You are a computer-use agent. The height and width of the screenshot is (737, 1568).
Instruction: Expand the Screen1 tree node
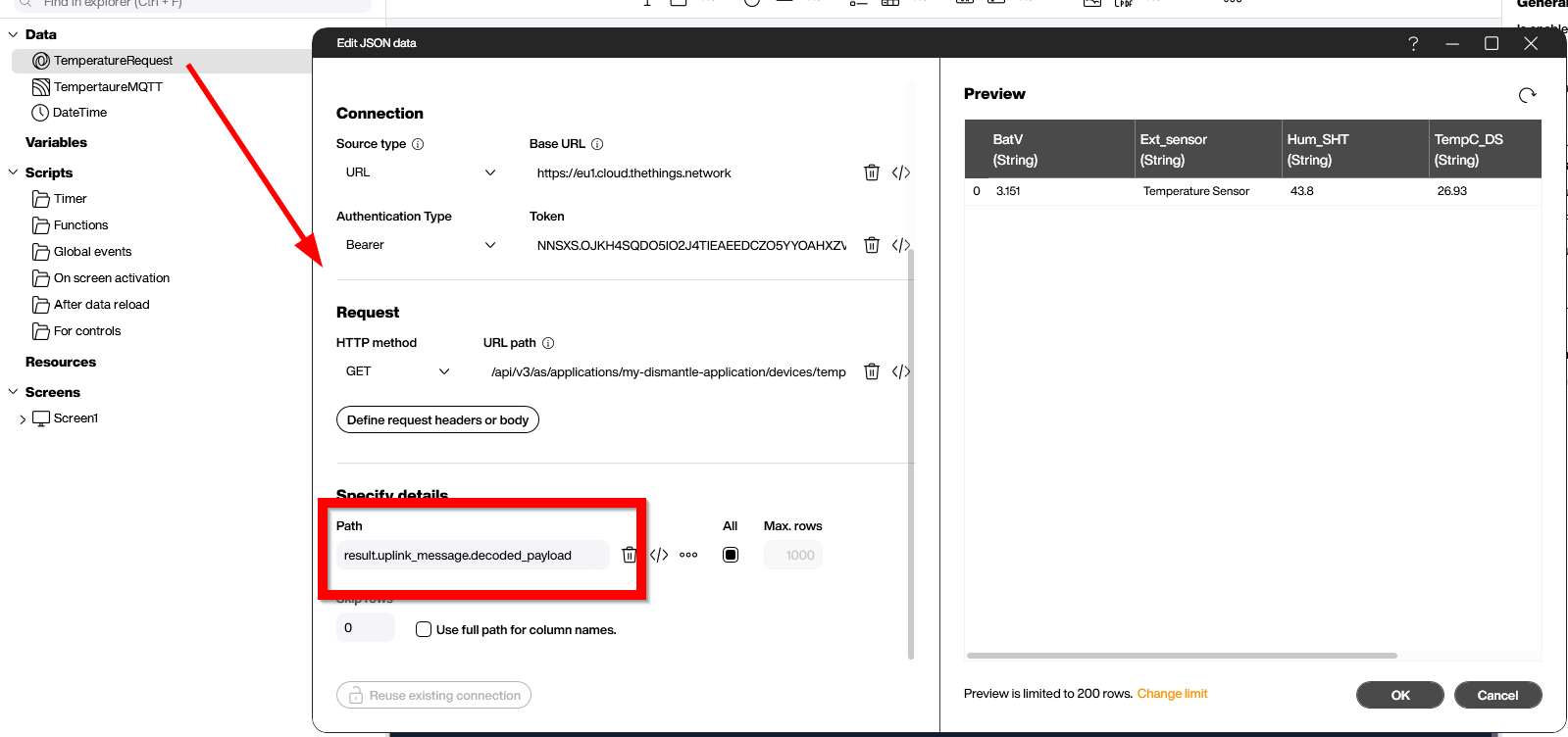(23, 419)
